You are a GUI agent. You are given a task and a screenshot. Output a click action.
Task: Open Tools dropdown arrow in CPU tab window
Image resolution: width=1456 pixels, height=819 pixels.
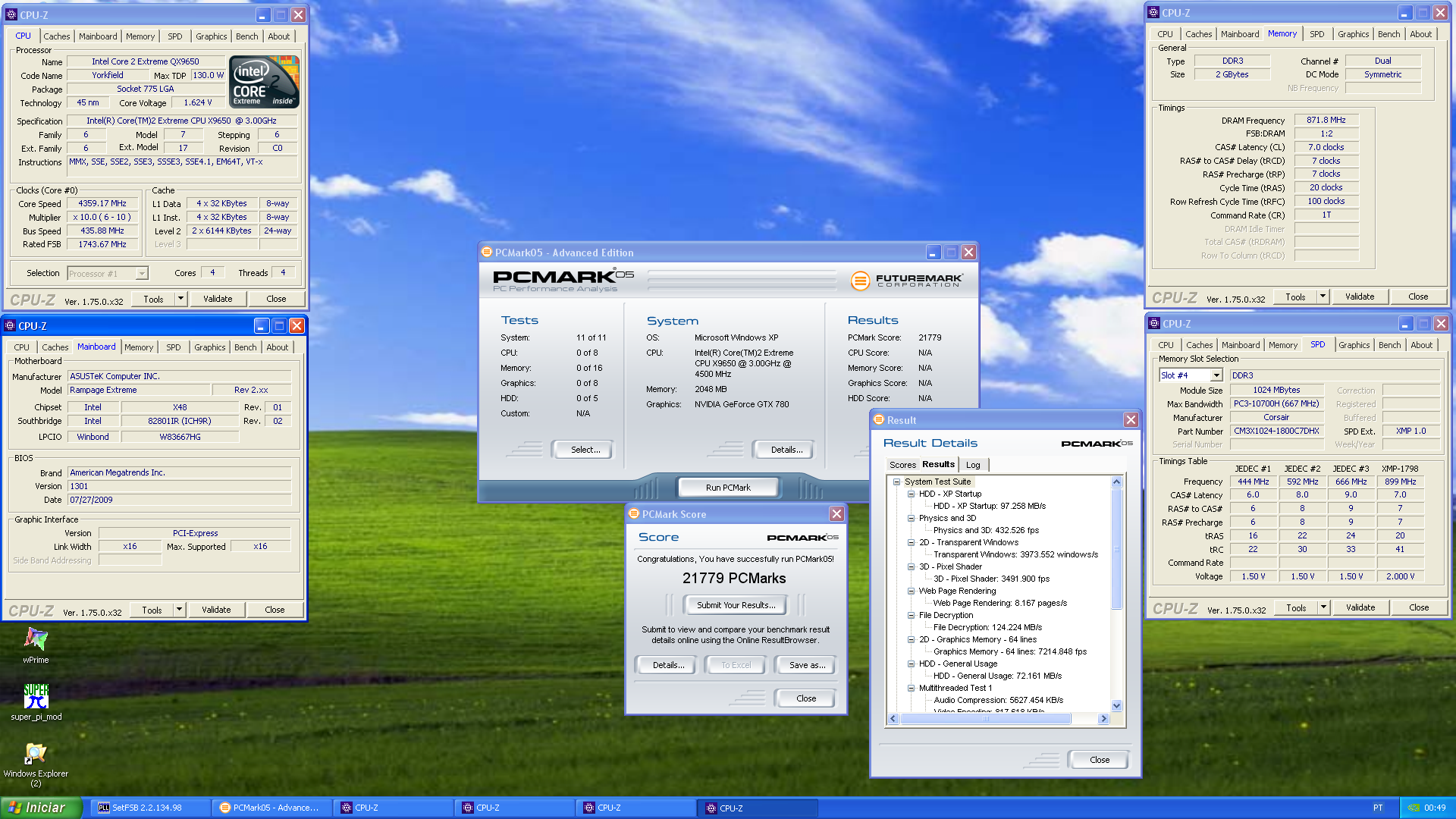180,299
